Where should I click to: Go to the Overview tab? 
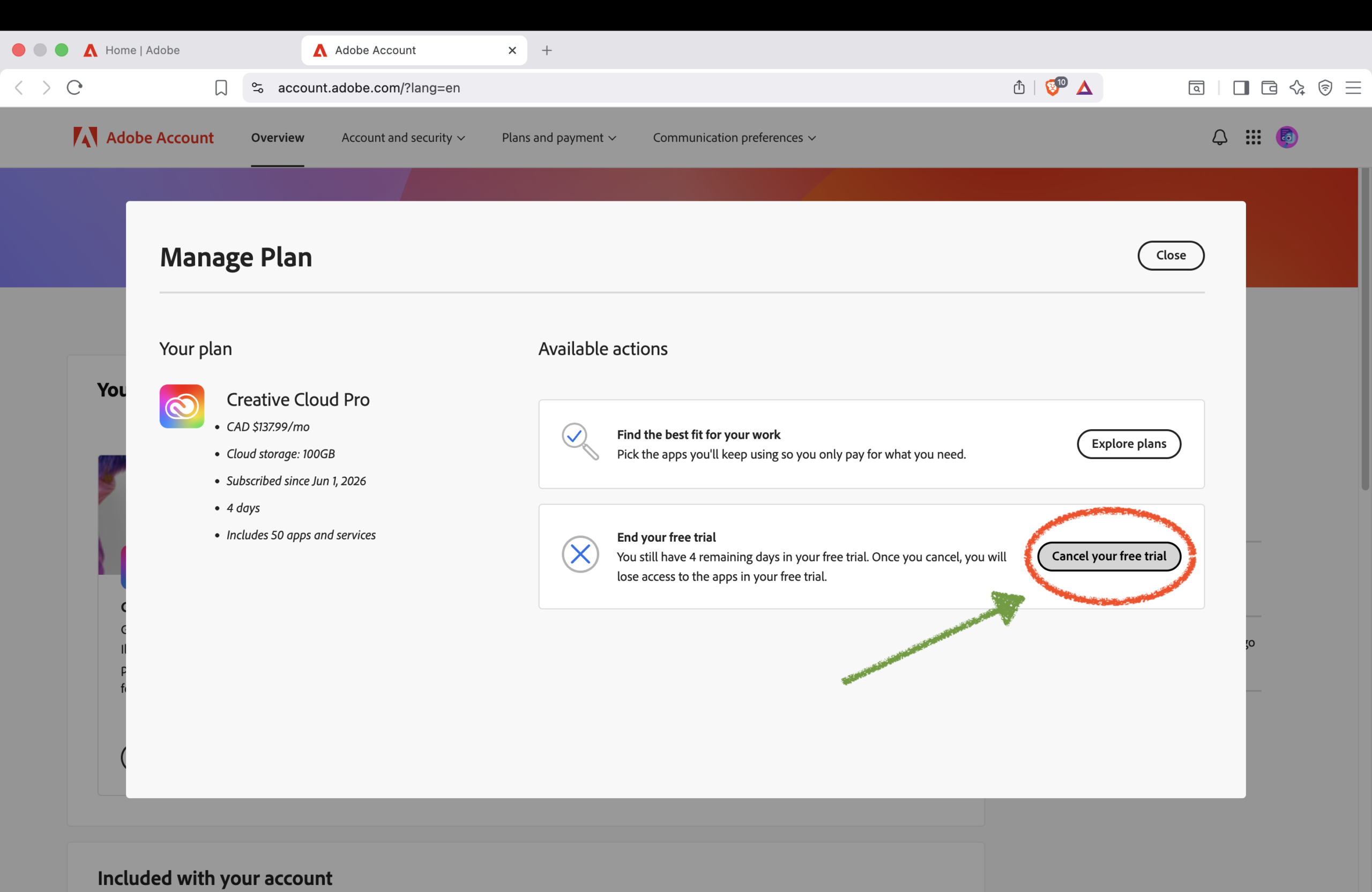tap(277, 137)
